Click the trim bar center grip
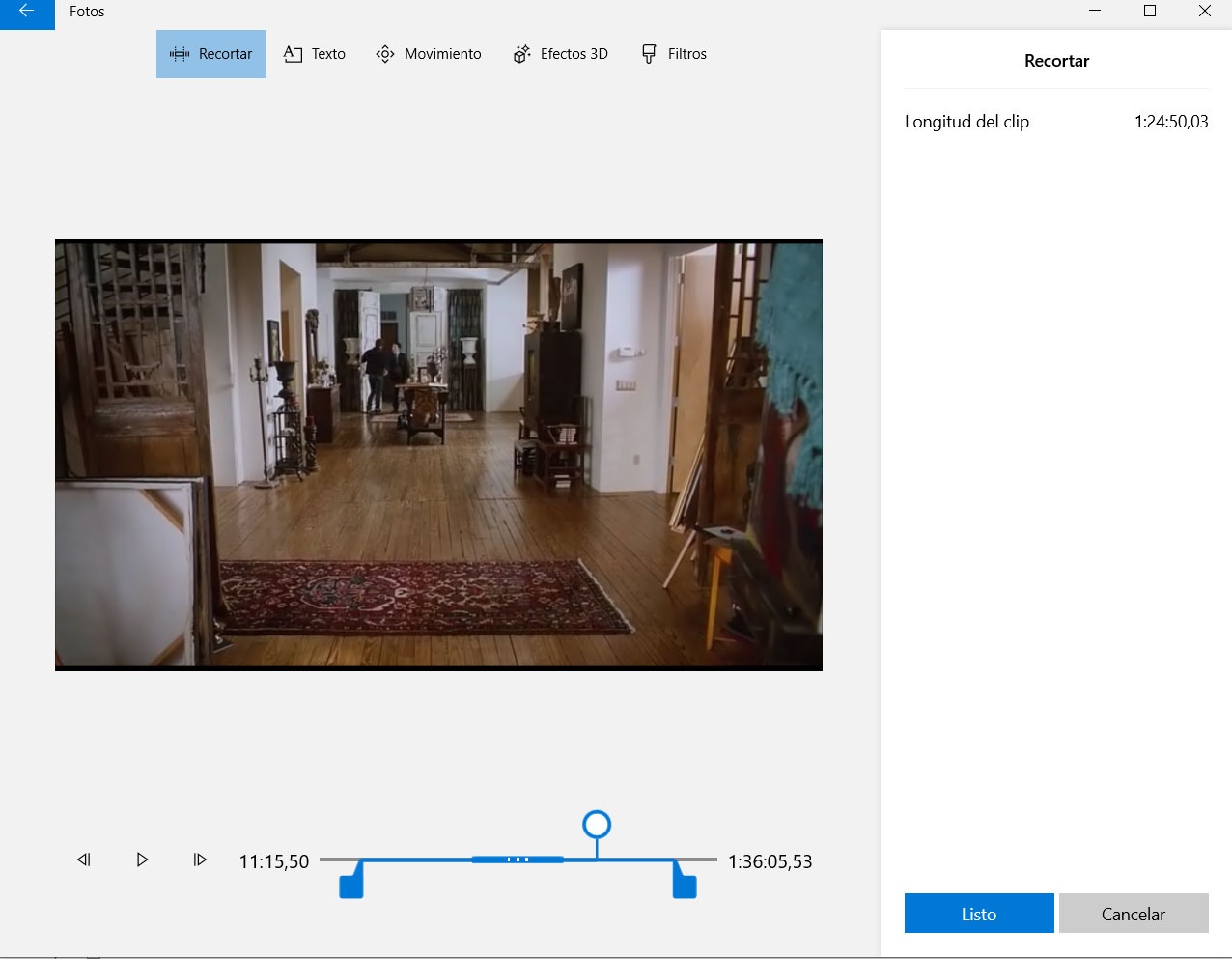1232x959 pixels. coord(518,859)
